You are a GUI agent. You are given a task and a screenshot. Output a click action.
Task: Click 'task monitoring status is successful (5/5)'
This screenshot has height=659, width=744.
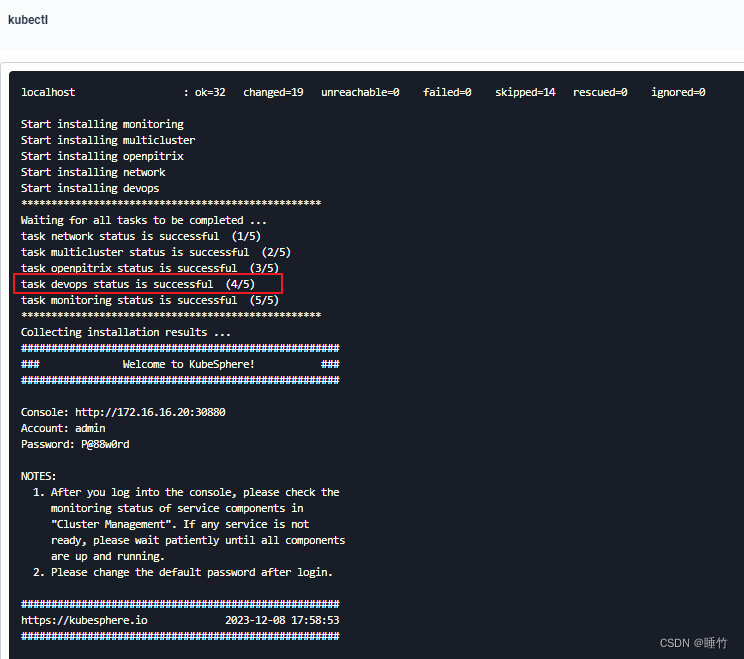coord(150,300)
